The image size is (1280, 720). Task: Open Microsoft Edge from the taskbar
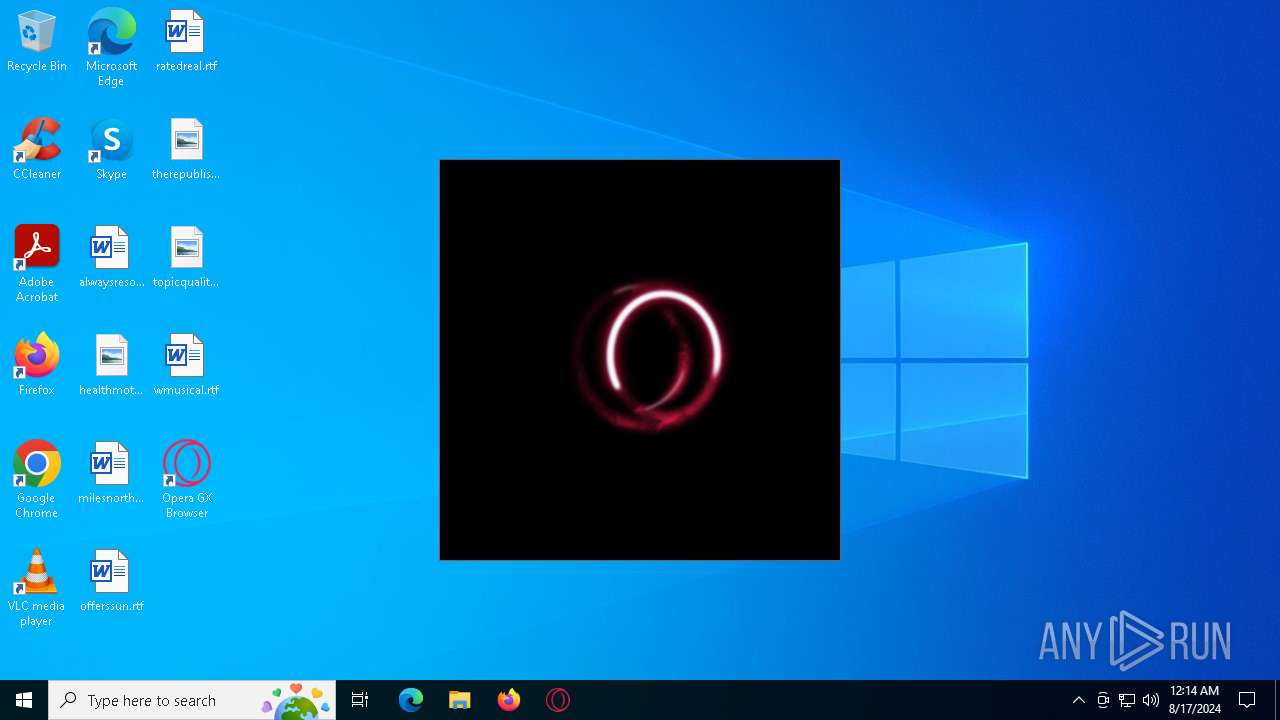411,700
